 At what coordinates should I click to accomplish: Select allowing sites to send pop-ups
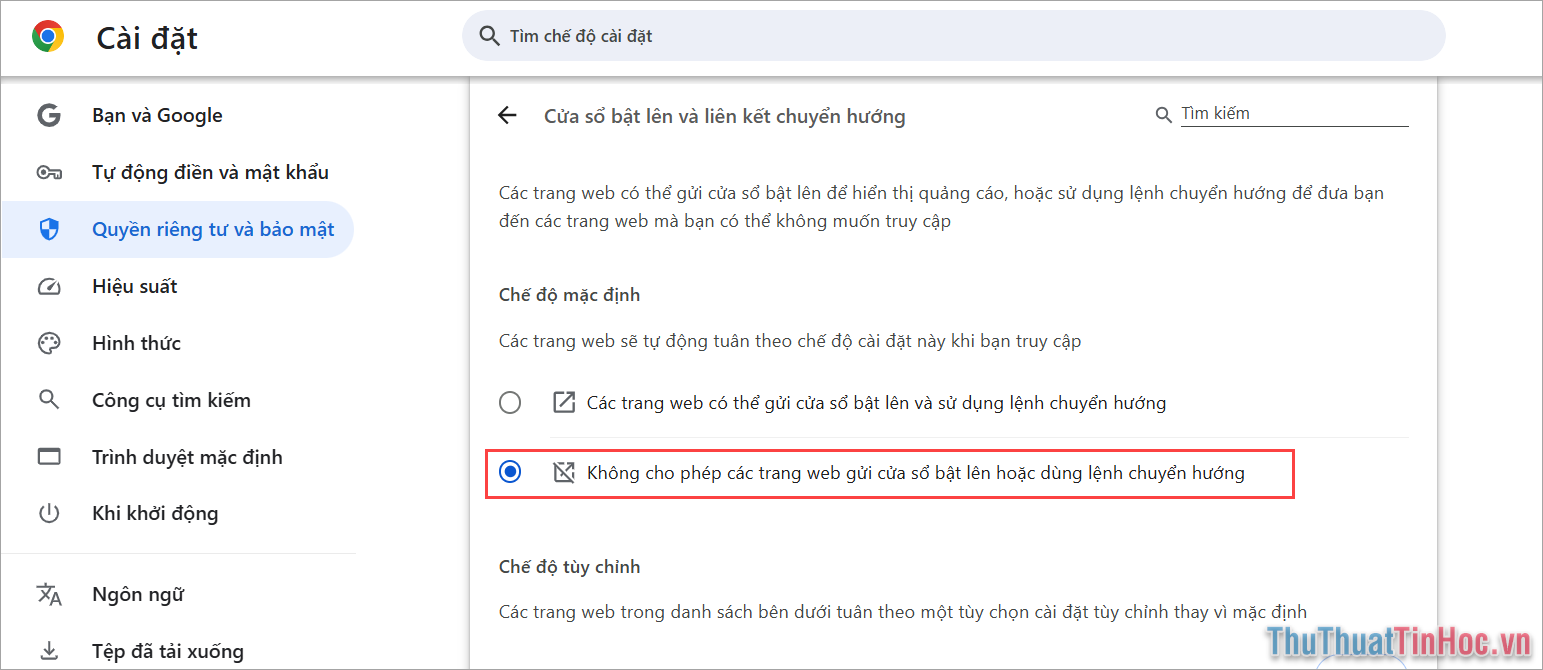(510, 402)
